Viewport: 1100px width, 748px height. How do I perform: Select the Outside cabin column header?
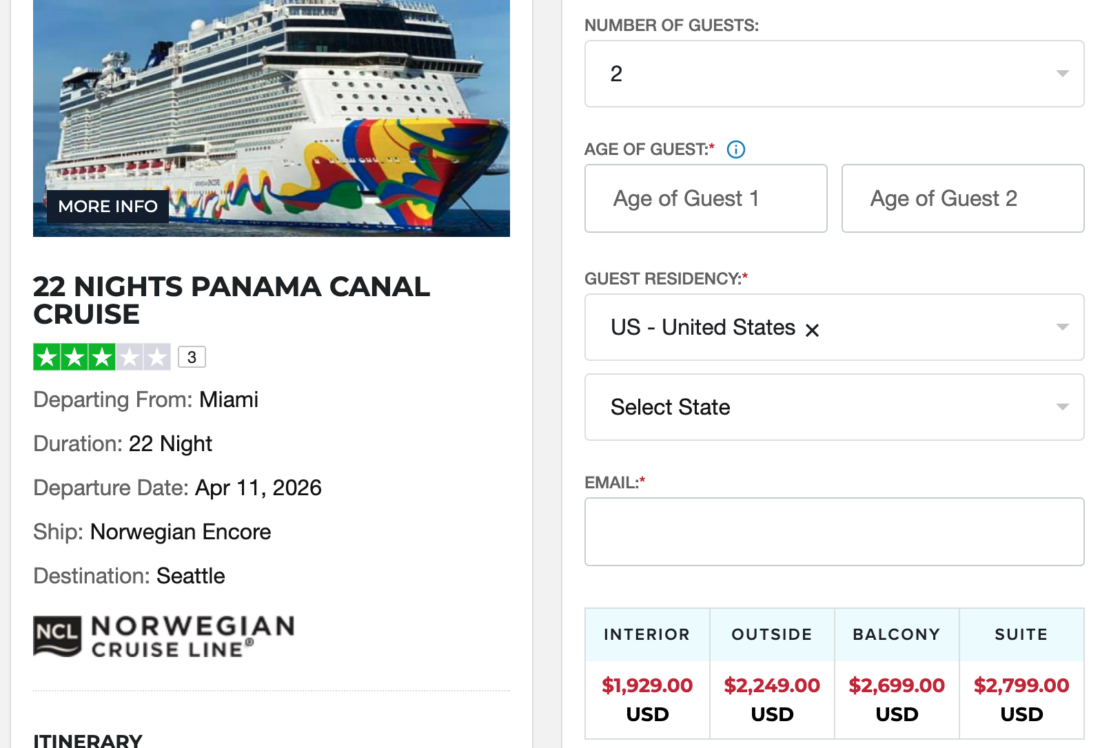772,634
